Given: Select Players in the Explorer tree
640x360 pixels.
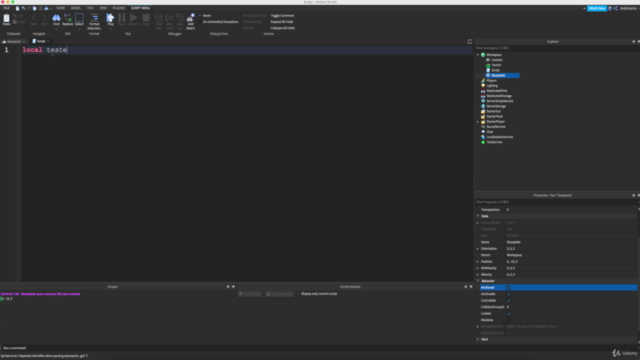Looking at the screenshot, I should click(491, 80).
